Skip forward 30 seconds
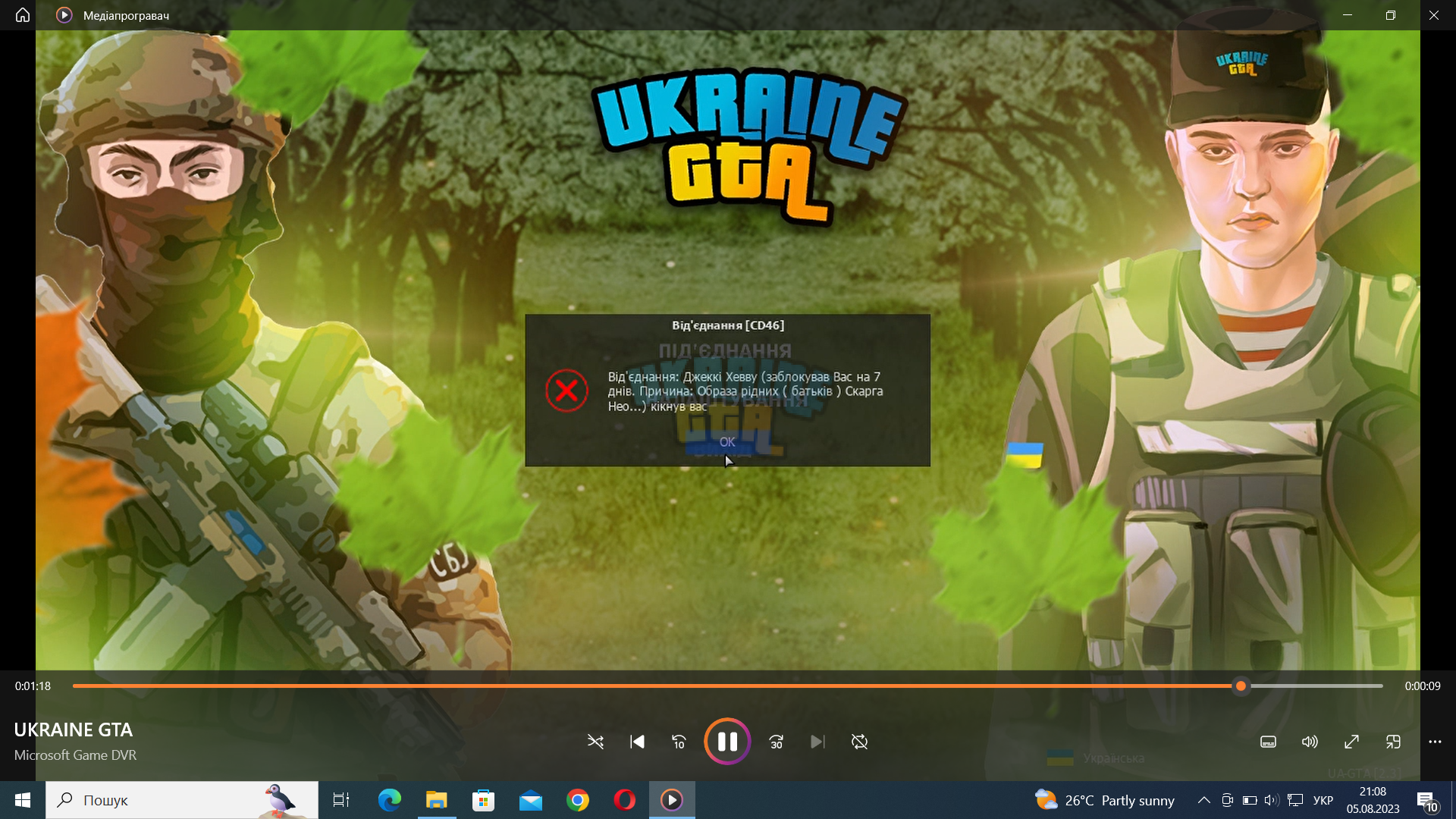 [x=776, y=742]
